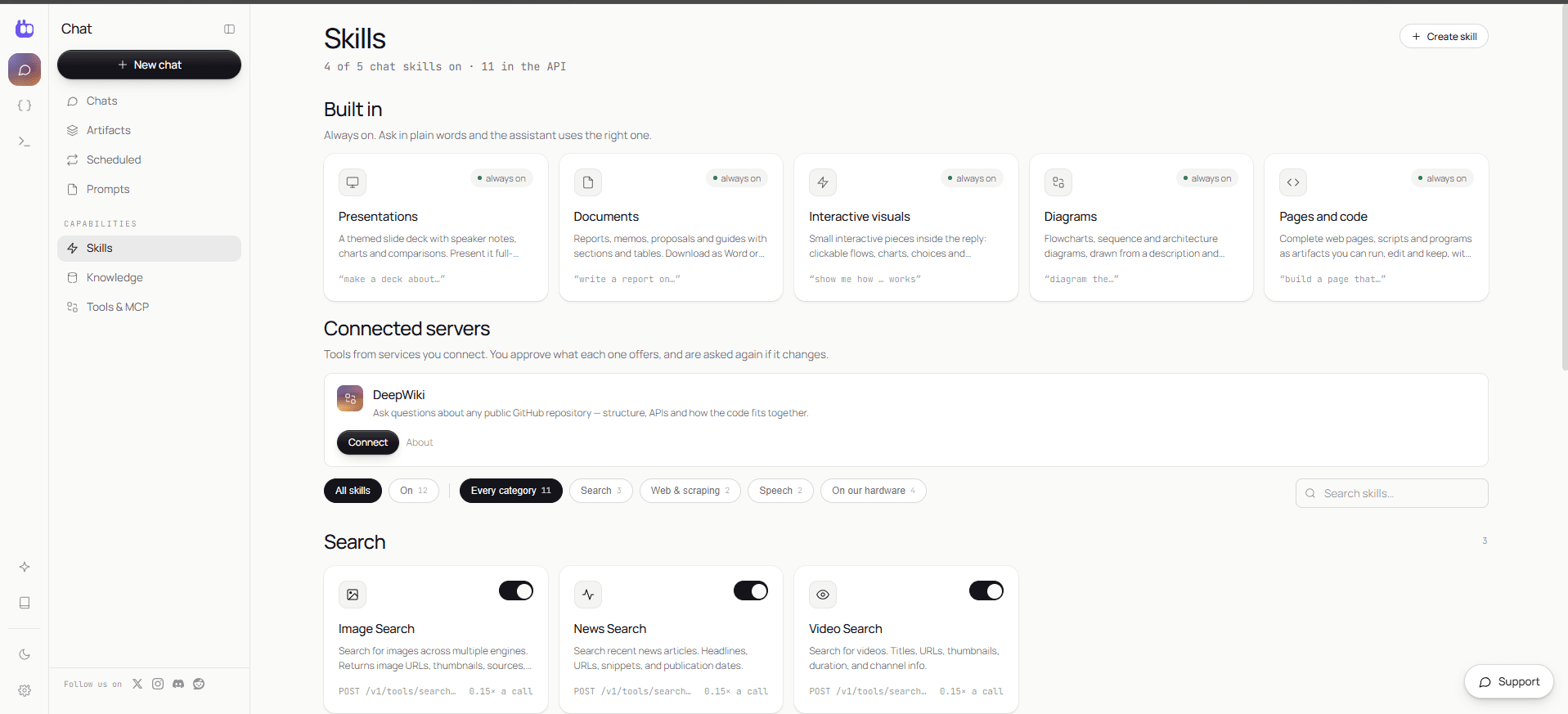This screenshot has height=714, width=1568.
Task: Open Prompts in the sidebar
Action: pos(149,190)
